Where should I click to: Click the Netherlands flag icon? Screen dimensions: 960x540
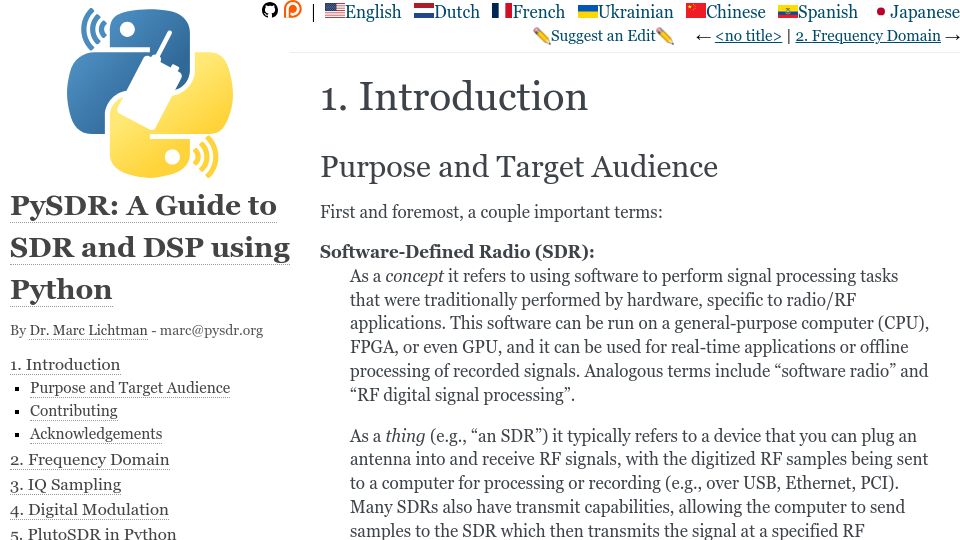pos(423,10)
